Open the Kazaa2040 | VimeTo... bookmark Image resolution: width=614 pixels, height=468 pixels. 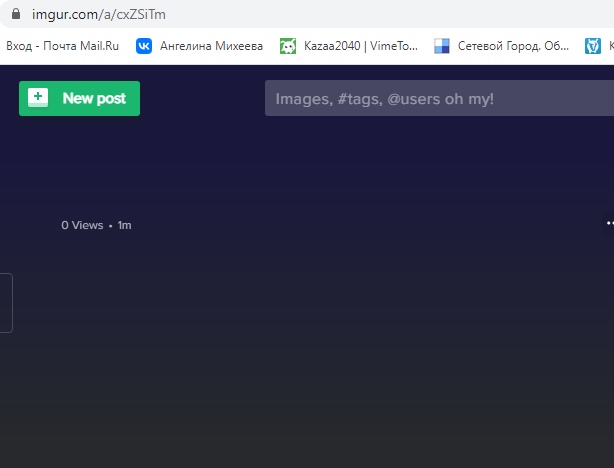tap(360, 45)
